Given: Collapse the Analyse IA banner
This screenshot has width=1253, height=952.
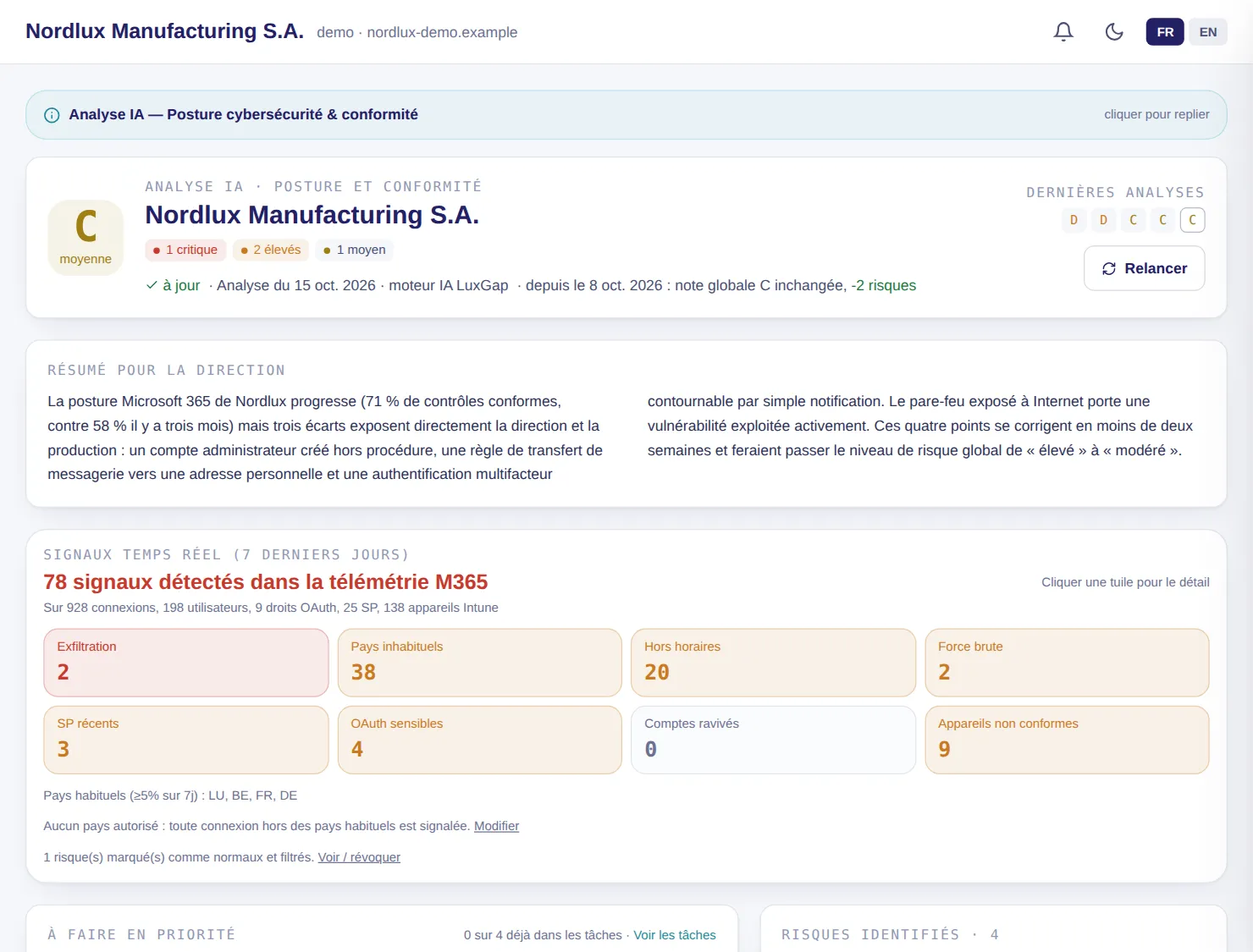Looking at the screenshot, I should pyautogui.click(x=626, y=115).
